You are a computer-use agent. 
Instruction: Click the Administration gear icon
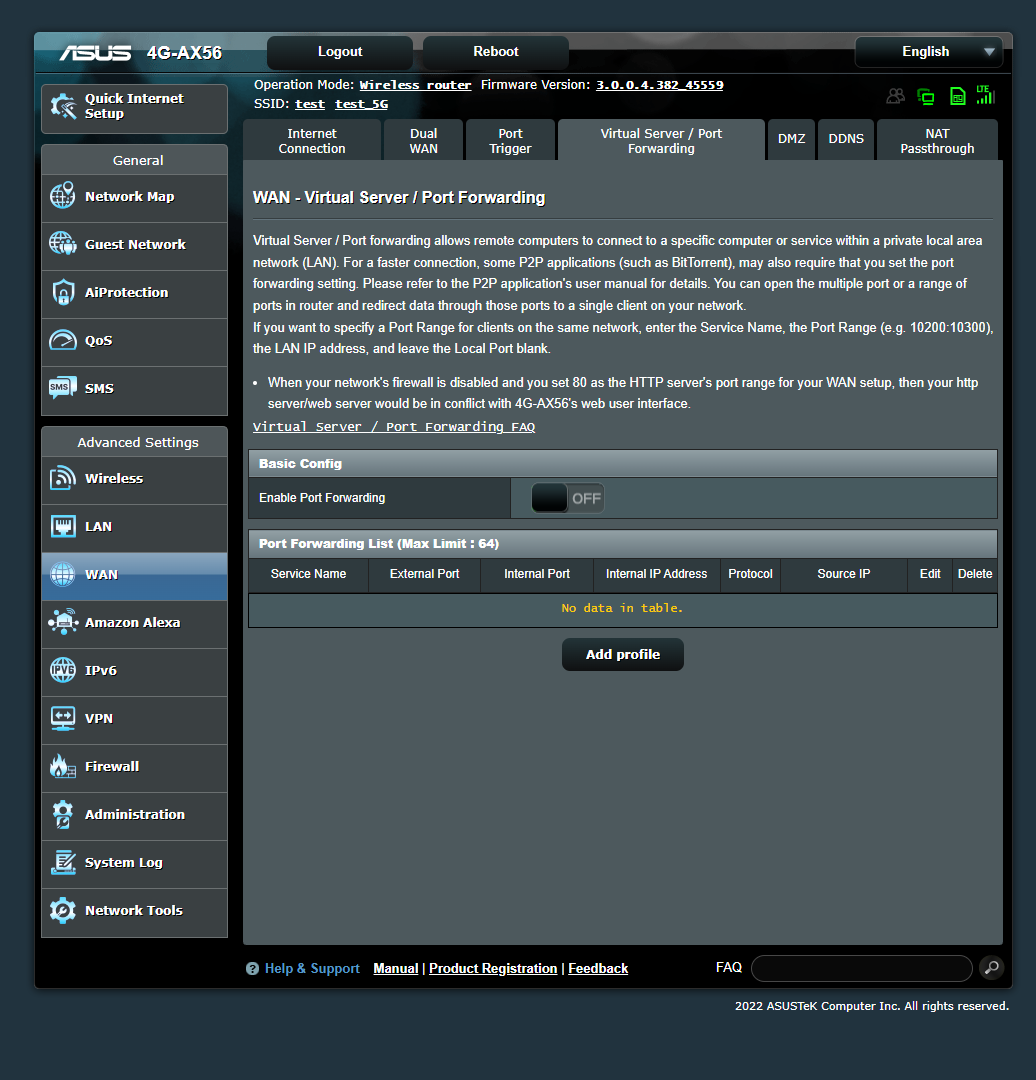[63, 814]
